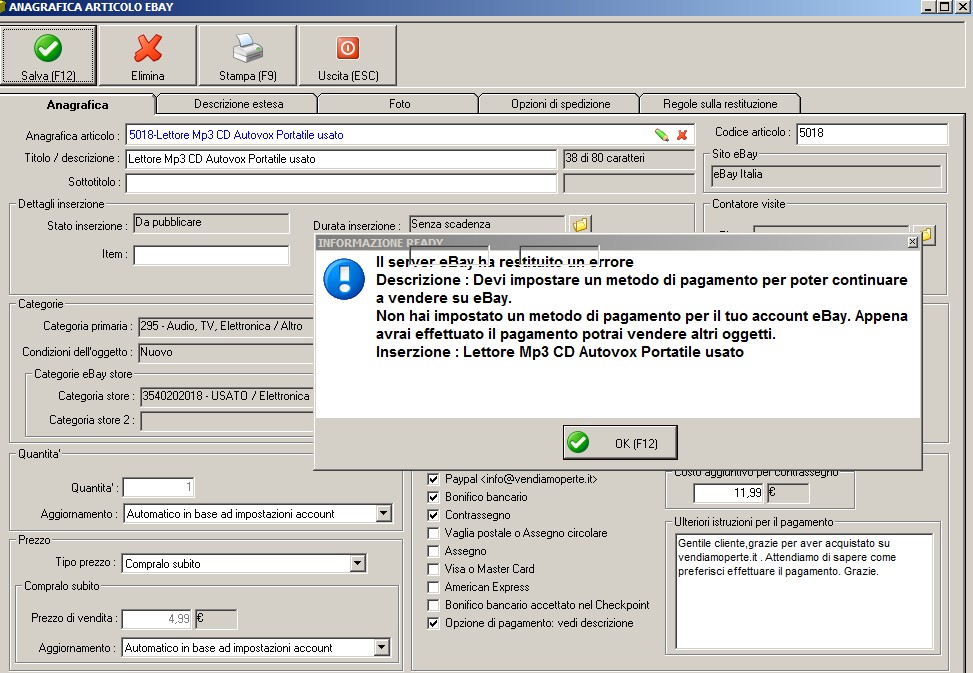Open the Foto tab
The image size is (973, 673).
(x=399, y=104)
